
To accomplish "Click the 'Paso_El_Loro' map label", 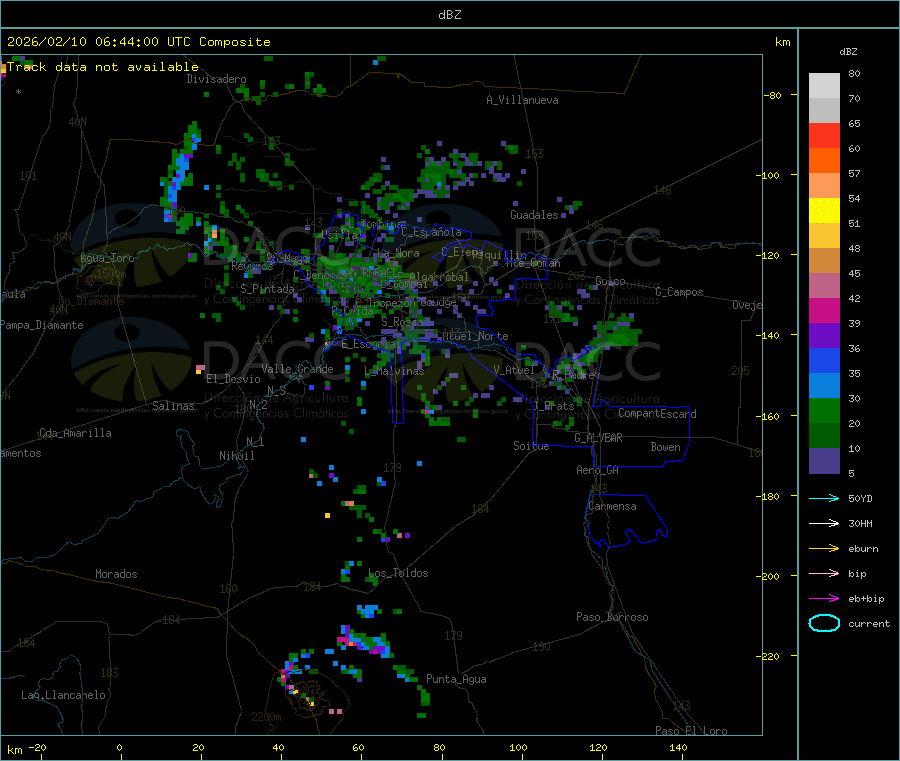I will tap(691, 731).
